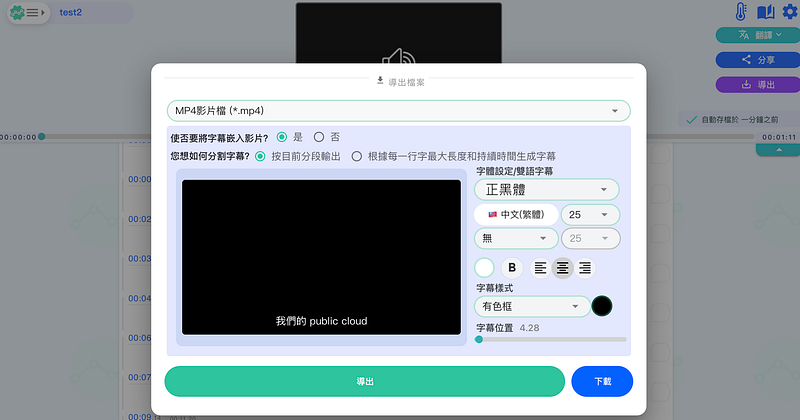Pick the black box color swatch
Screen dimensions: 800x420
pyautogui.click(x=602, y=306)
